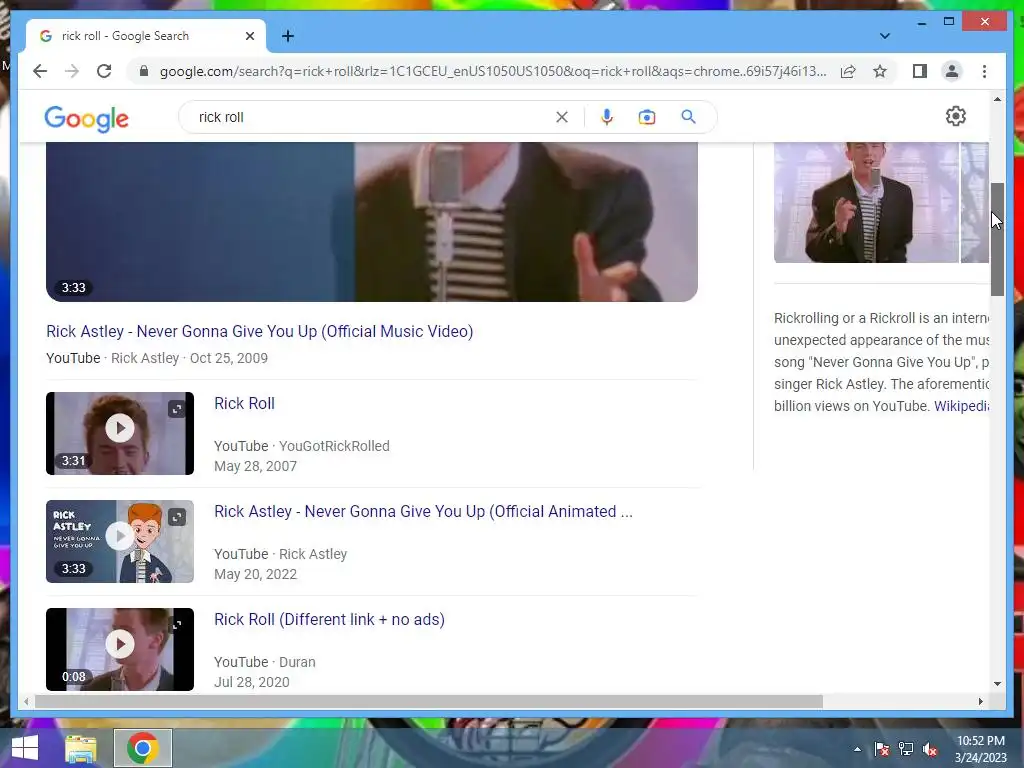The height and width of the screenshot is (768, 1024).
Task: Close the rick roll Google Search tab
Action: pyautogui.click(x=249, y=36)
